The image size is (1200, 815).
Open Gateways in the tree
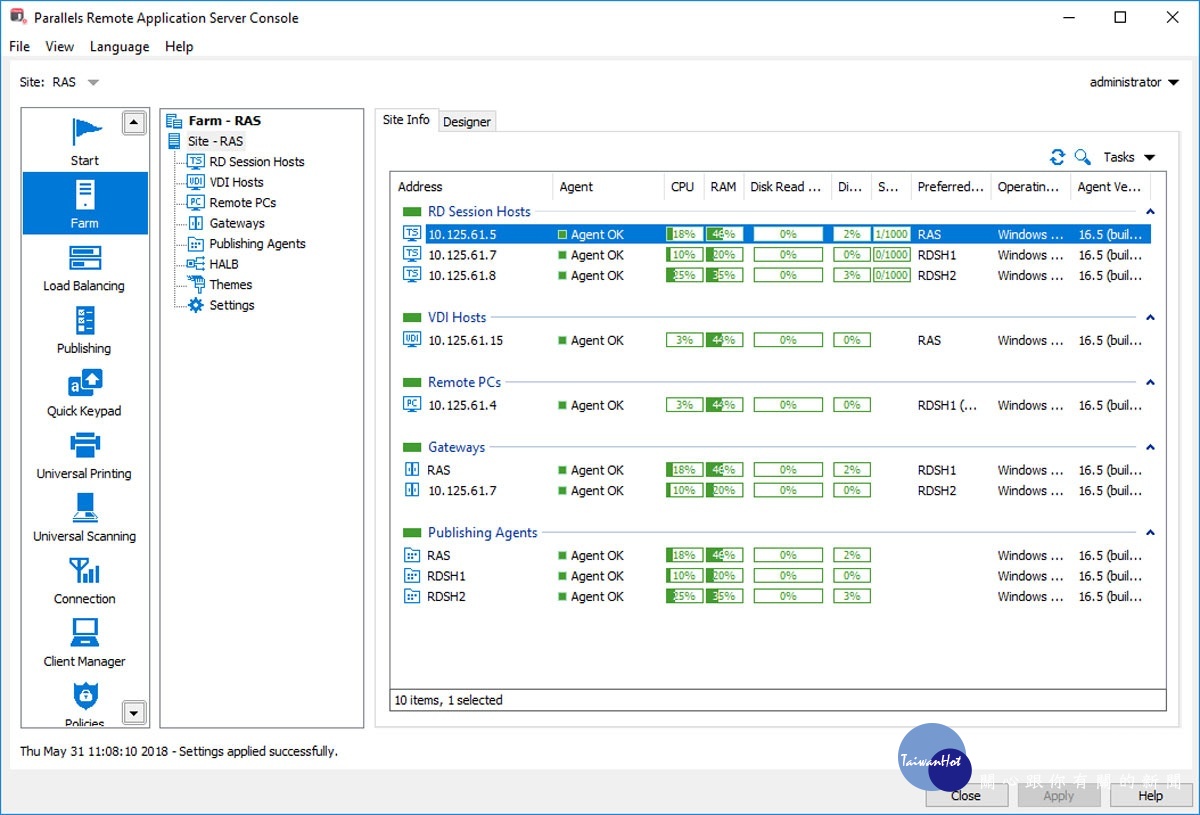tap(237, 223)
